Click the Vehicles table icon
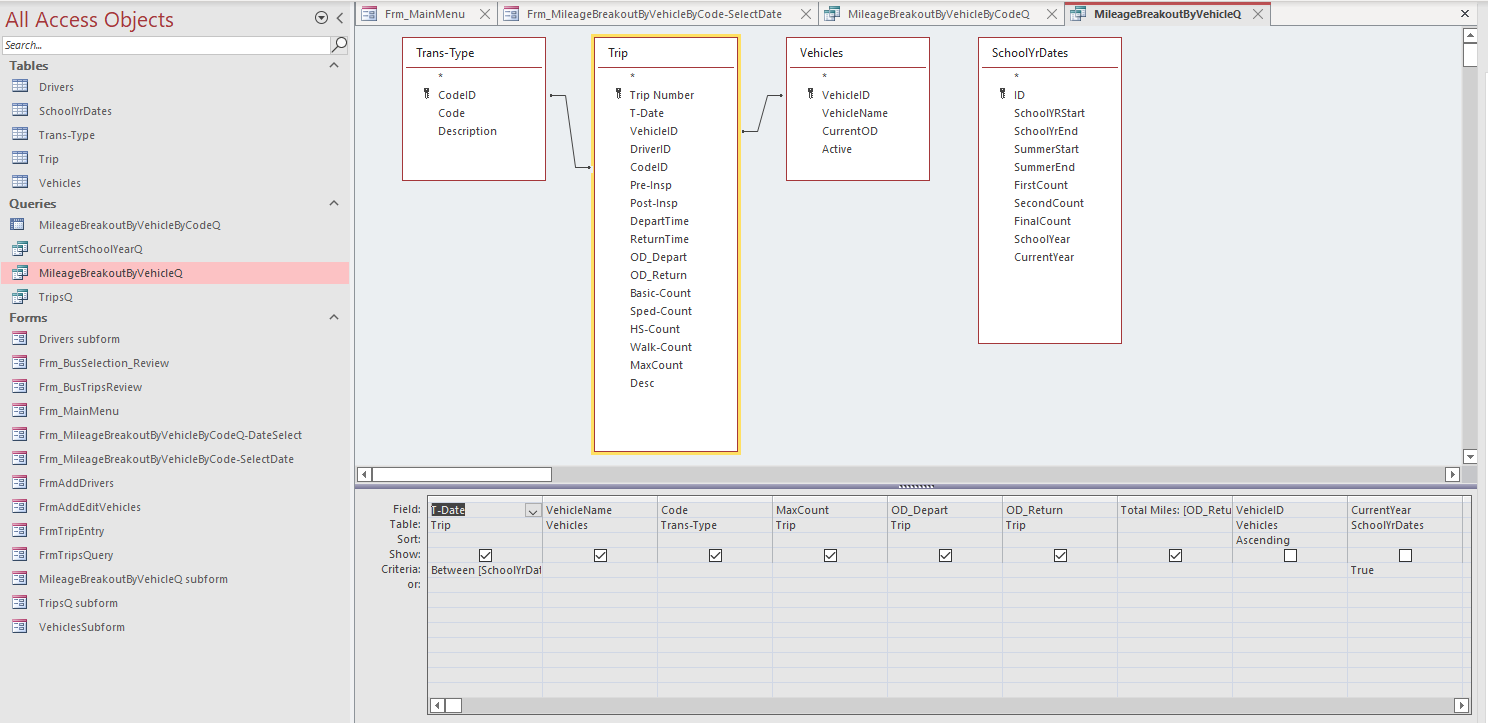Screen dimensions: 1488x723 20,183
